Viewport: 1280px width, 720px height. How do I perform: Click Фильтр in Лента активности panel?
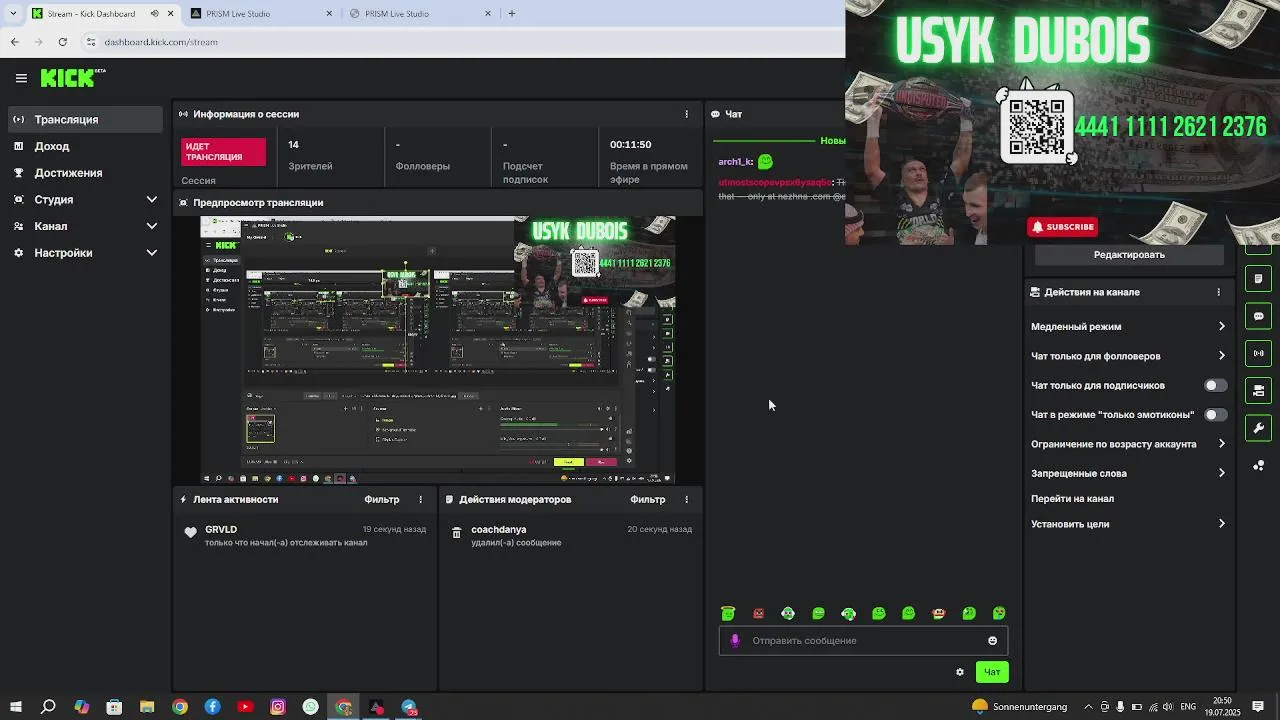[381, 499]
